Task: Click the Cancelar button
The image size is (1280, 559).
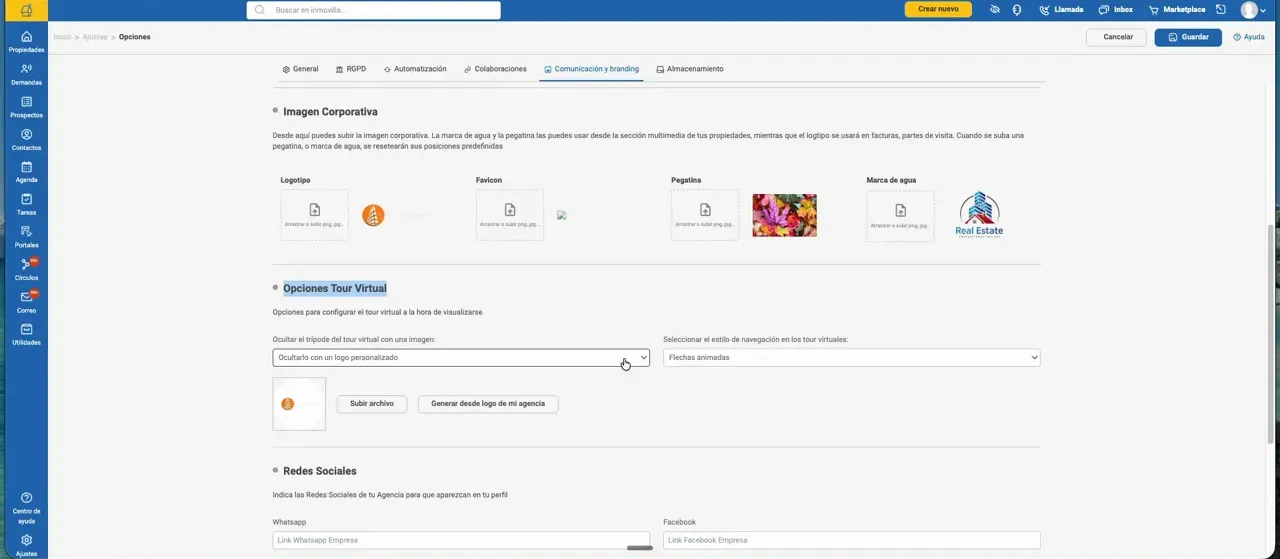Action: [1117, 37]
